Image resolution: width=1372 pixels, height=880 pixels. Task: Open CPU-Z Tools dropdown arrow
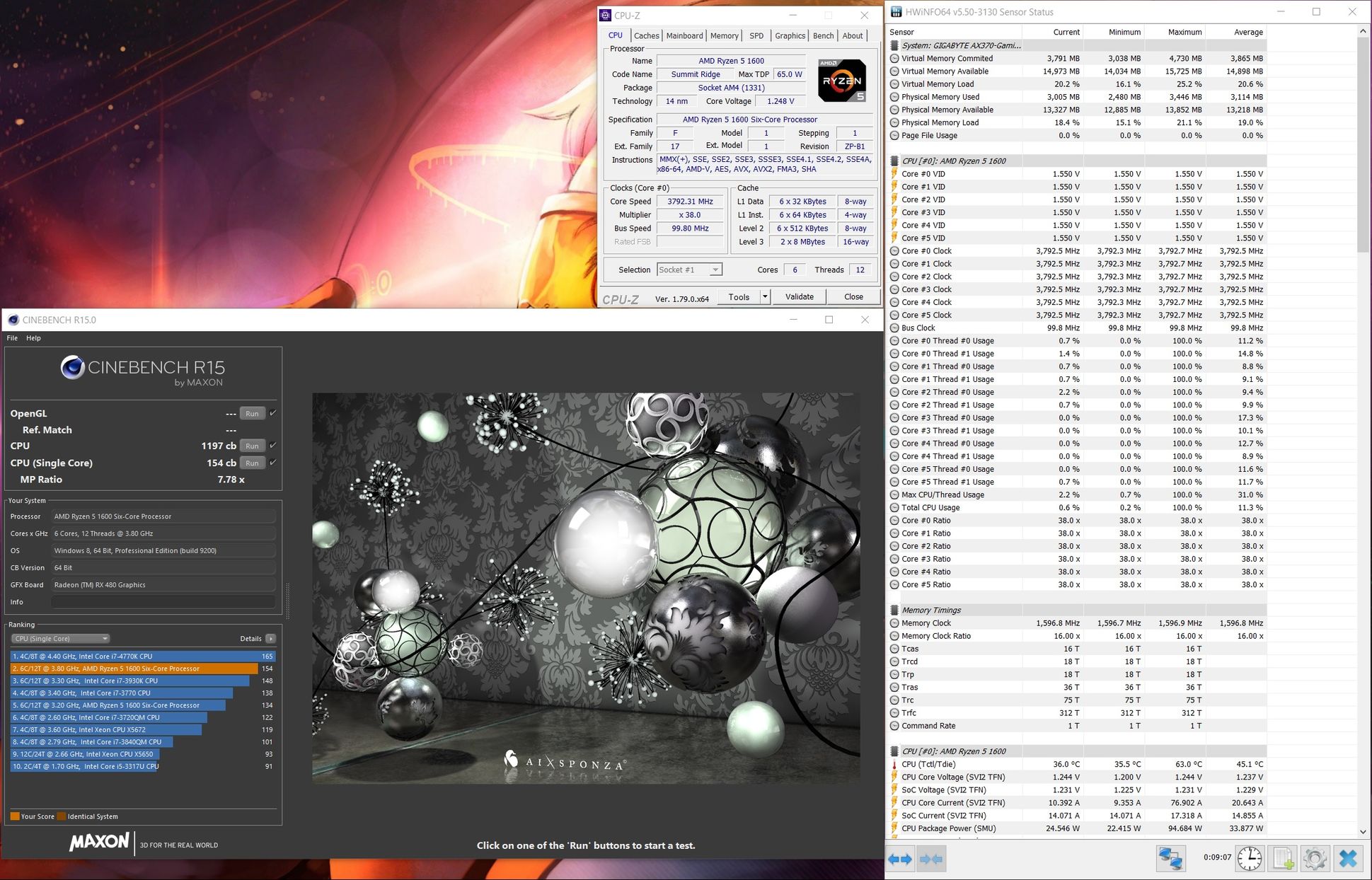[x=765, y=297]
